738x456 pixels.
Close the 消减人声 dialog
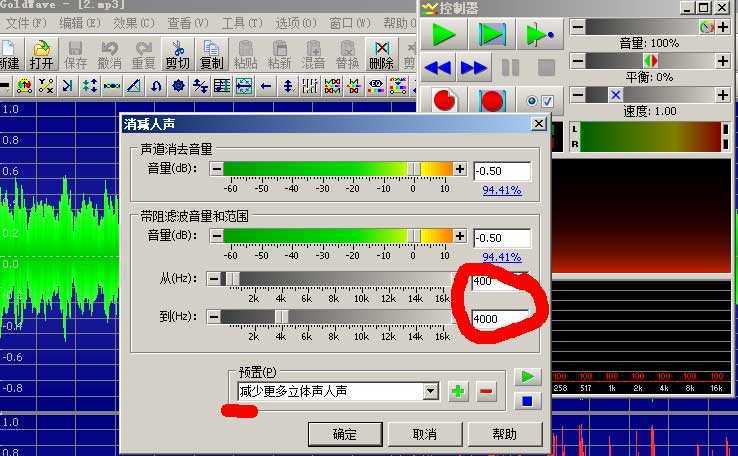point(538,124)
